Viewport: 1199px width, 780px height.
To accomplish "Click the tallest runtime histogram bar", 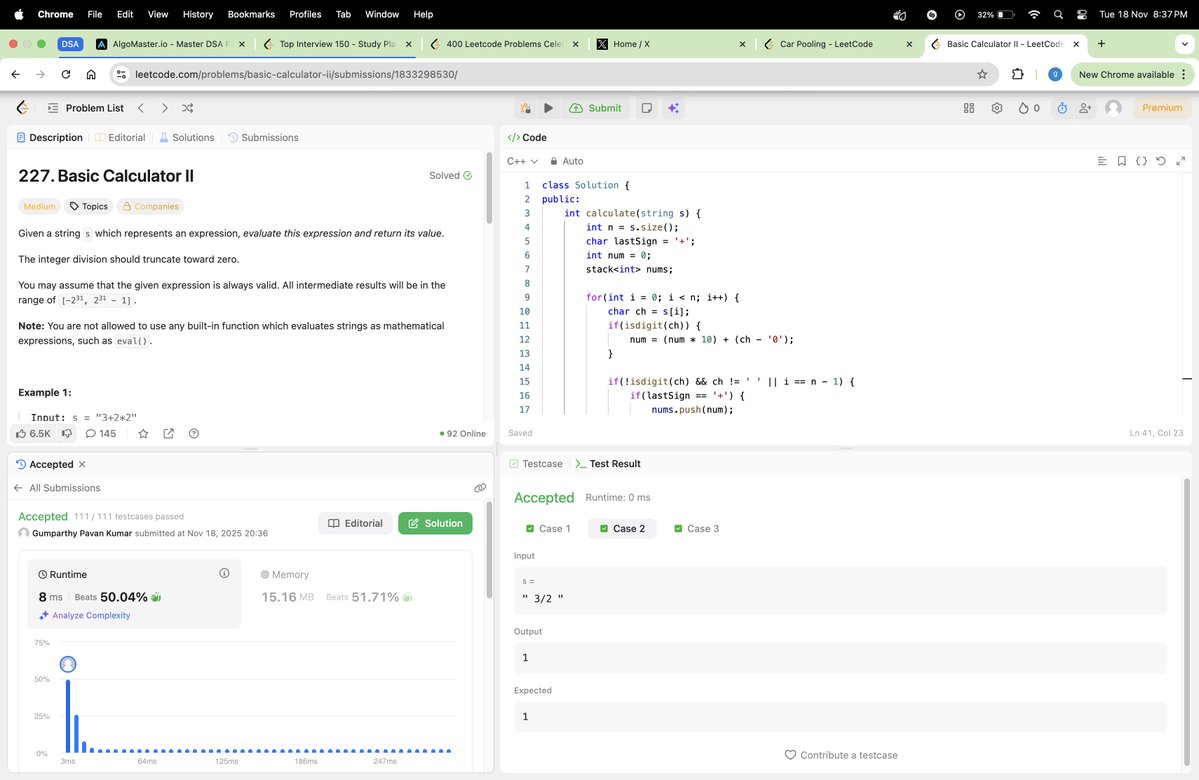I will click(68, 716).
